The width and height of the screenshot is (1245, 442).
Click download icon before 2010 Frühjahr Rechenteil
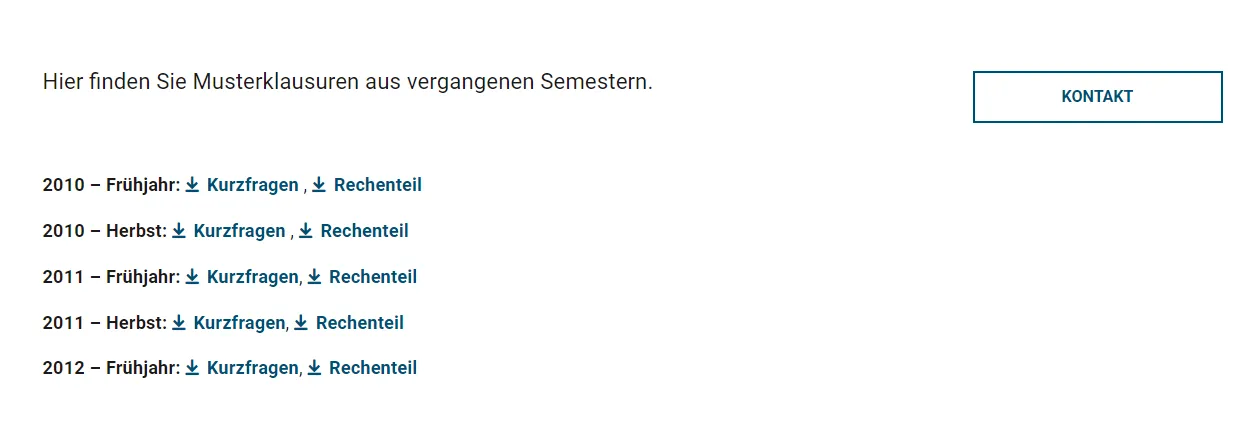319,185
